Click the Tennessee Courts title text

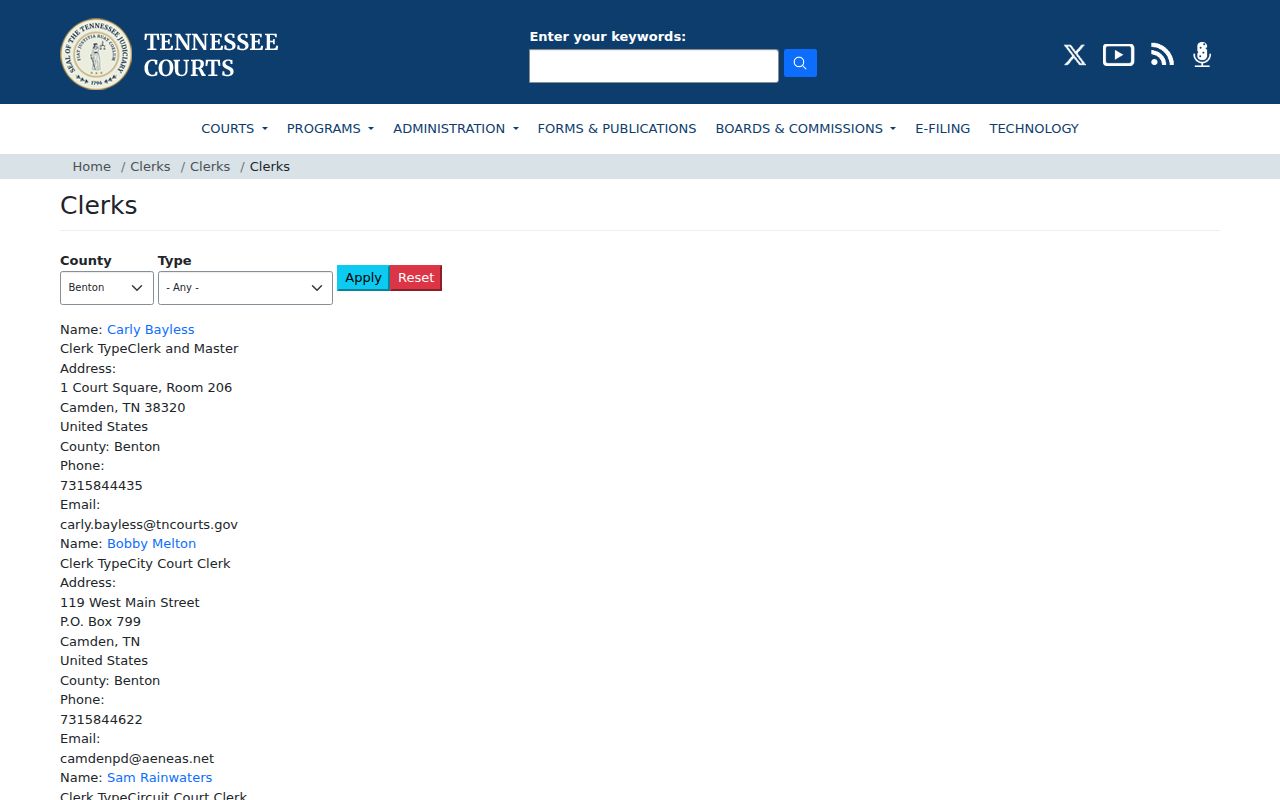pyautogui.click(x=211, y=55)
